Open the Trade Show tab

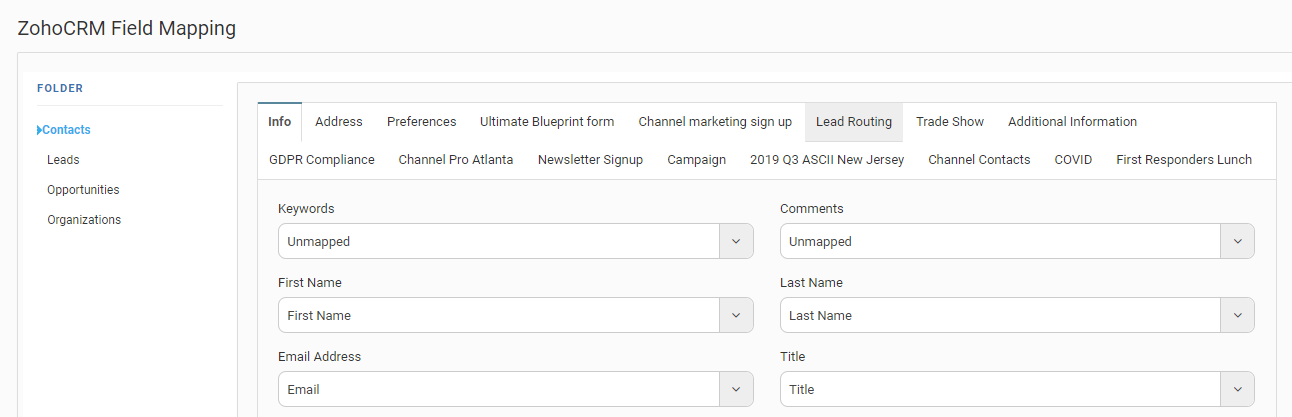tap(950, 122)
